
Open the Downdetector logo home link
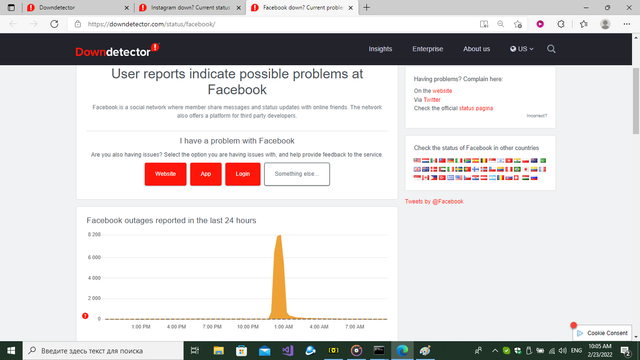point(117,50)
